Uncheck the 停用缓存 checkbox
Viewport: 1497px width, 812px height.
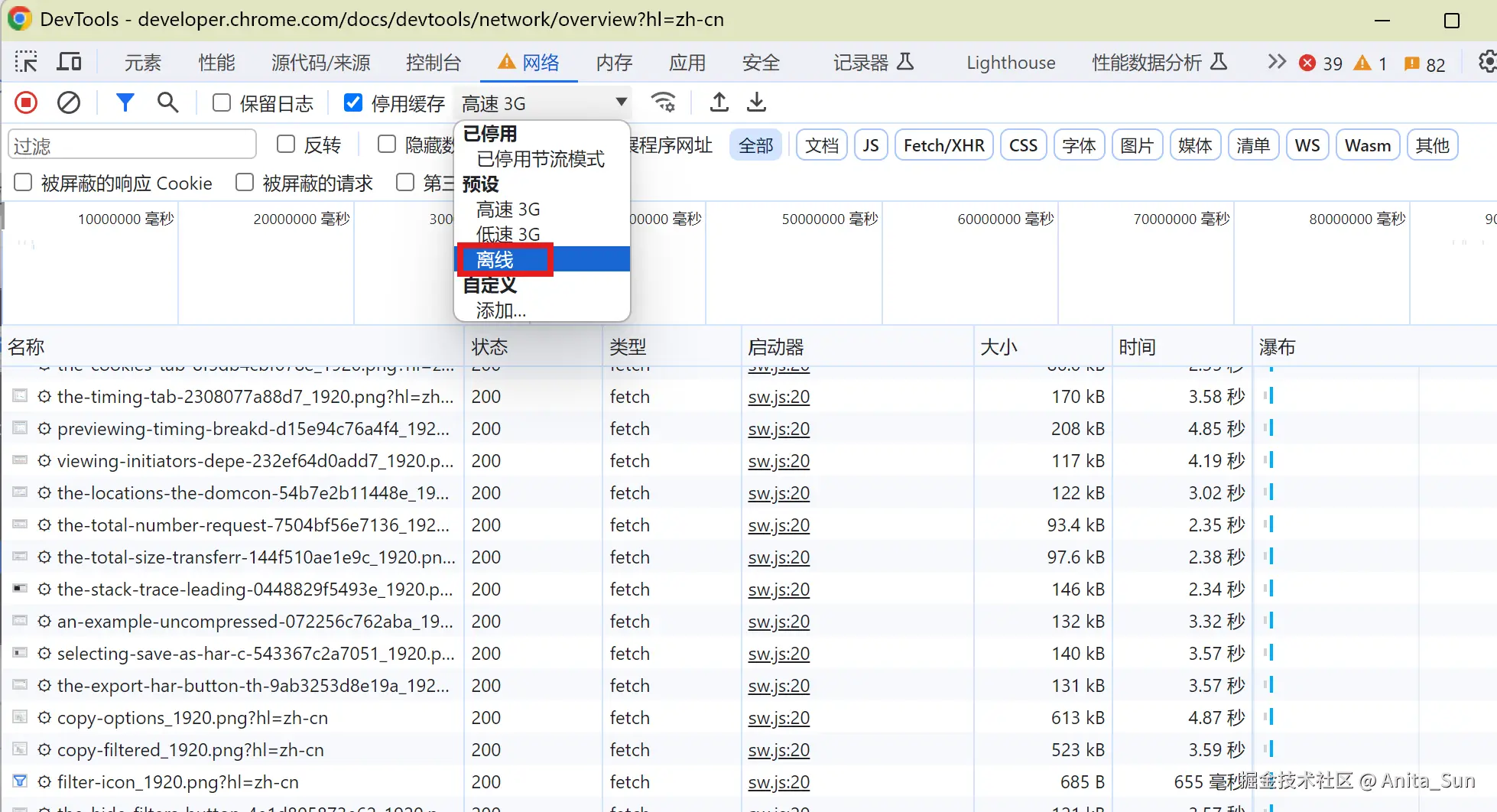coord(353,102)
